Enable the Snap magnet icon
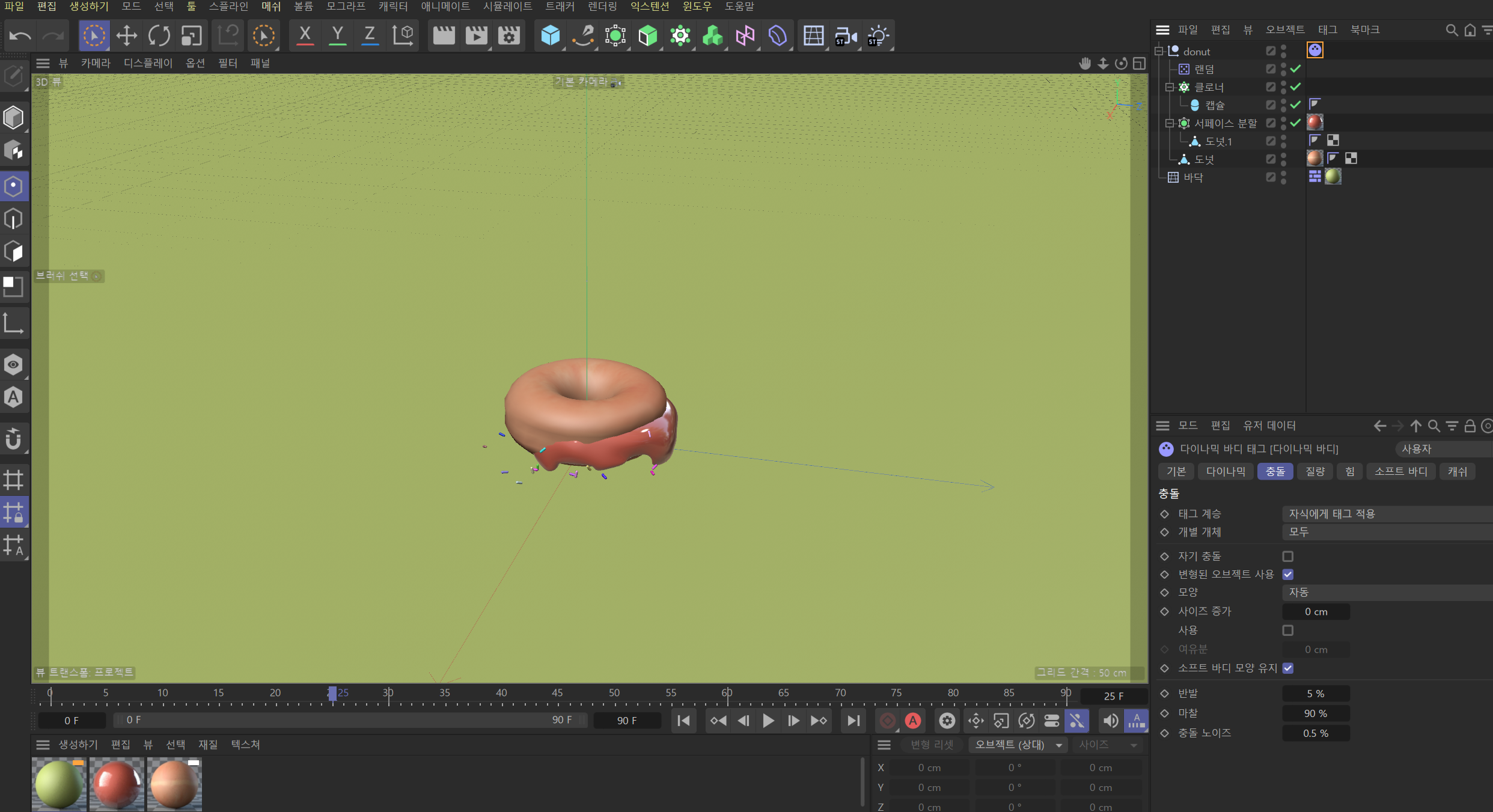Screen dimensions: 1493x812 tap(13, 439)
